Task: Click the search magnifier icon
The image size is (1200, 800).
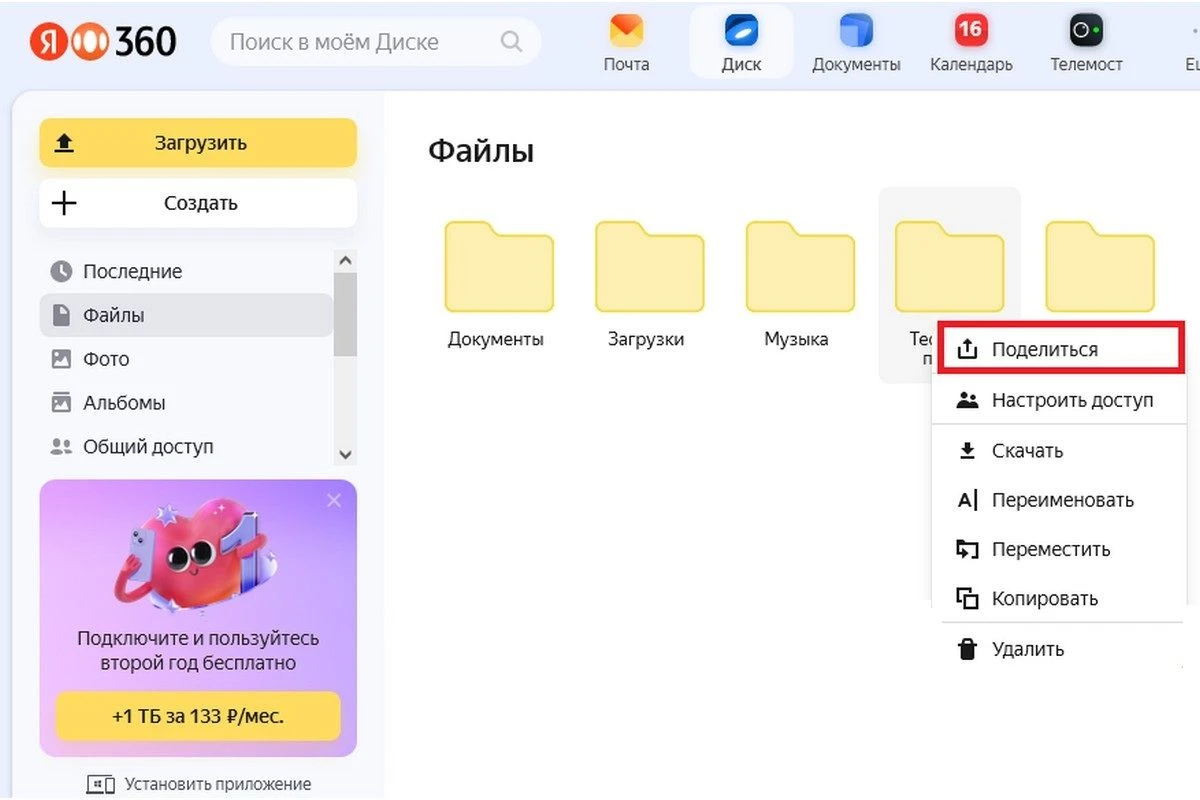Action: point(511,42)
